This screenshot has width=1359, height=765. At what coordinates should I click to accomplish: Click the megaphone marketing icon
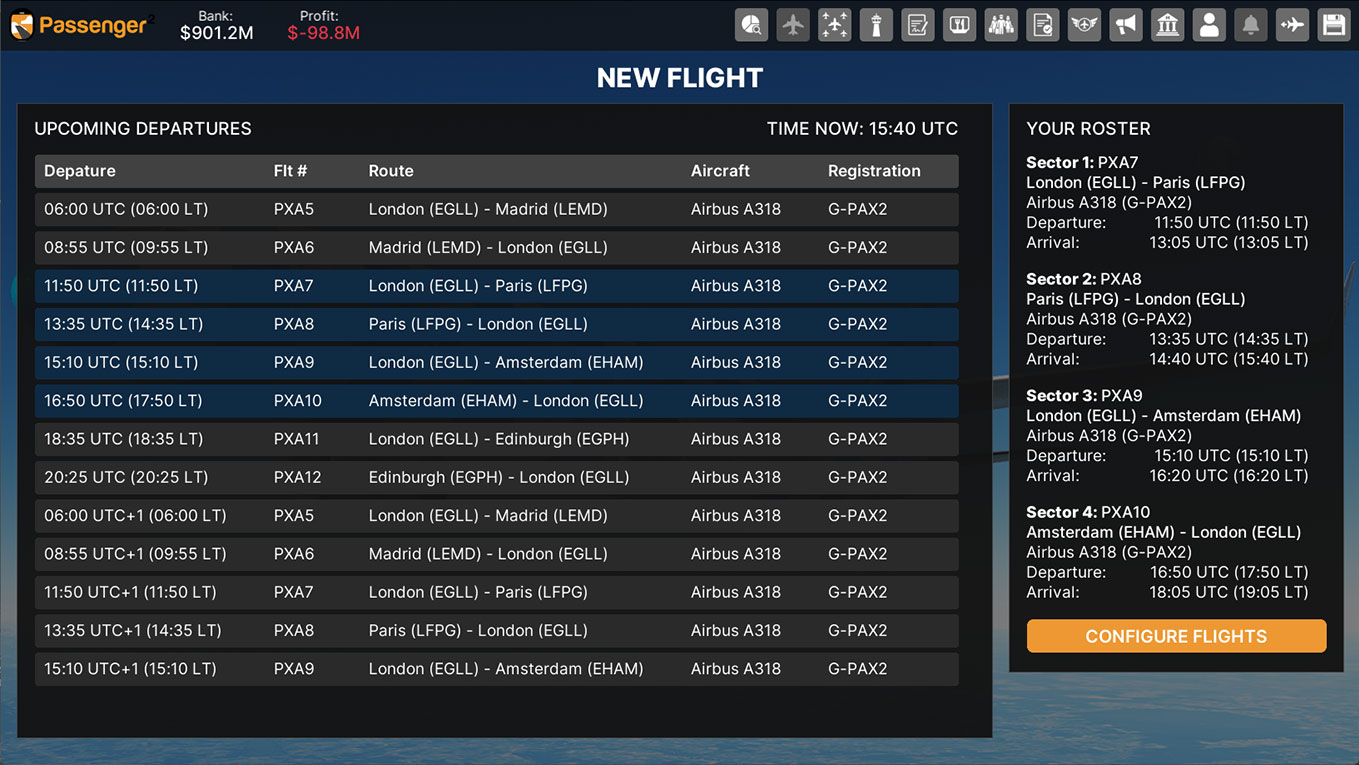1125,25
